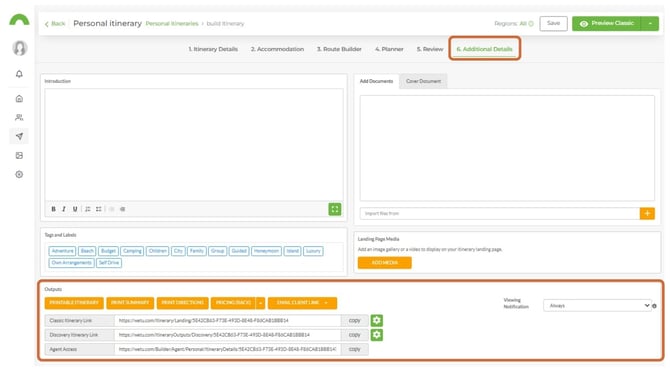Click the Agent Access URL field
This screenshot has width=670, height=372.
click(x=228, y=349)
